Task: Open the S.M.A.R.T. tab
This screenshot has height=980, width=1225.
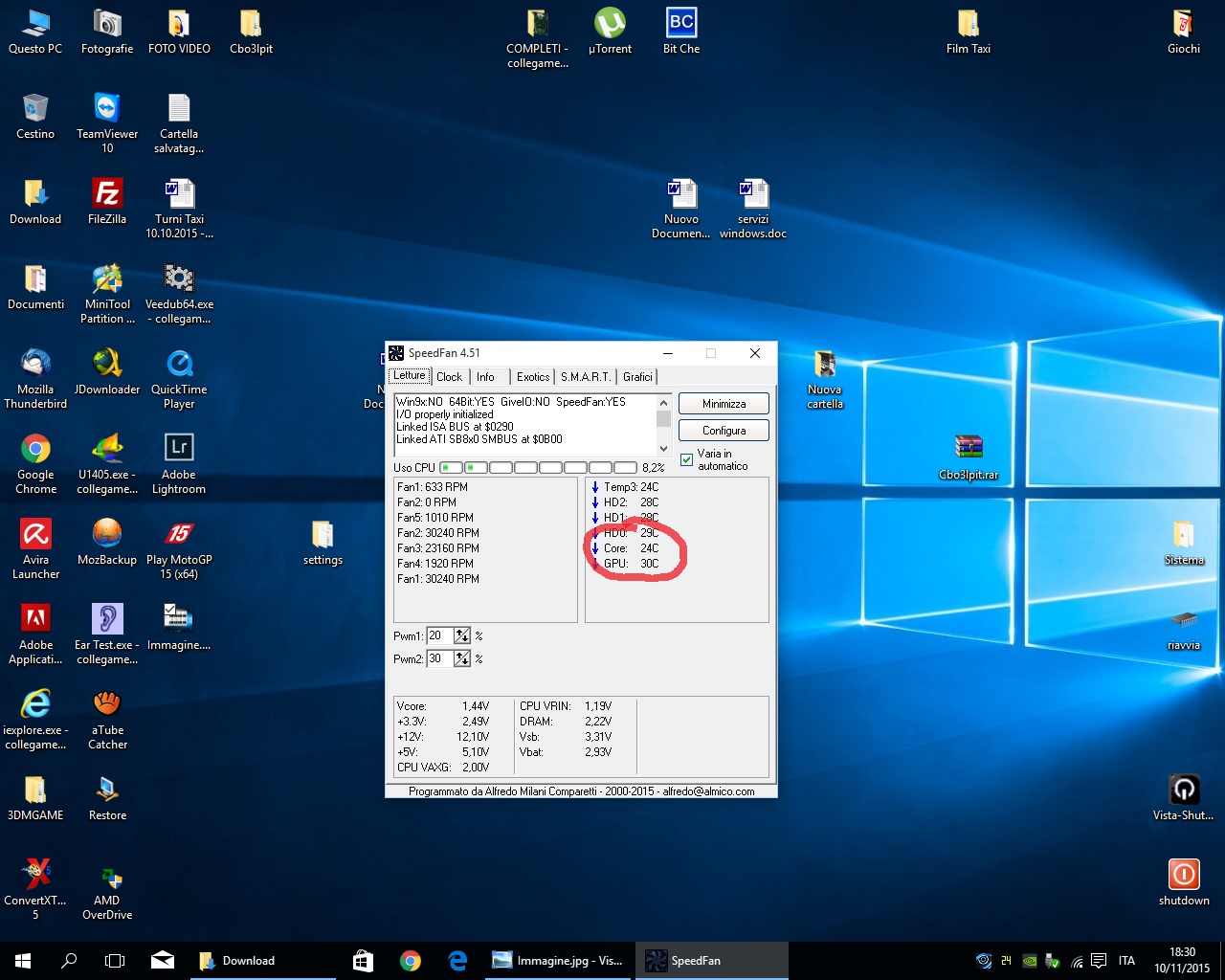Action: click(586, 377)
